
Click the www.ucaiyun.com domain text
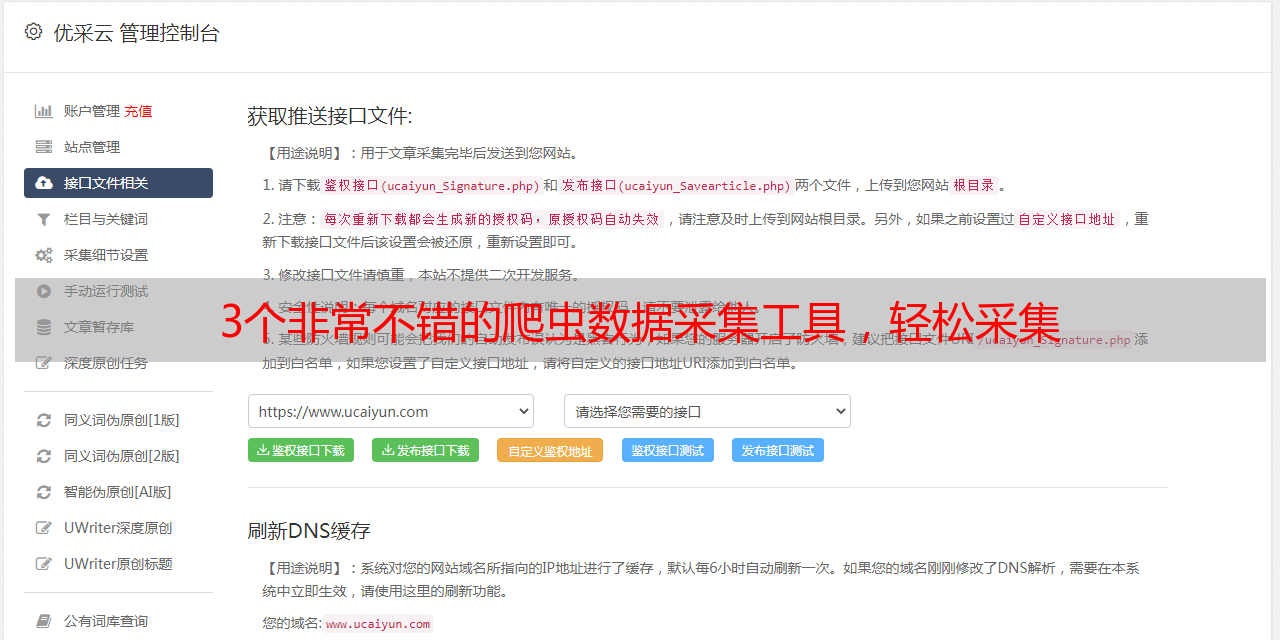tap(378, 623)
